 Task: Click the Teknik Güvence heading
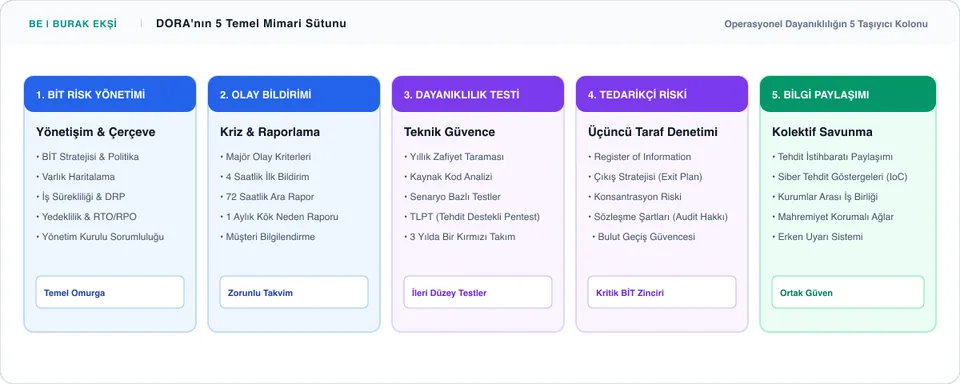click(x=449, y=132)
